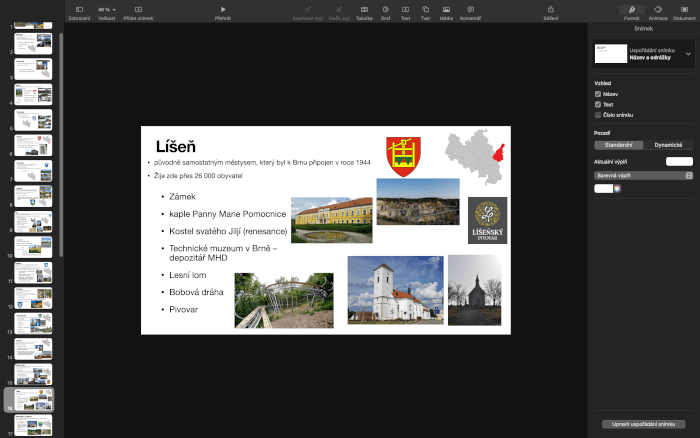Click the bullet 'Lesní lom'
Image resolution: width=700 pixels, height=438 pixels.
click(x=188, y=275)
